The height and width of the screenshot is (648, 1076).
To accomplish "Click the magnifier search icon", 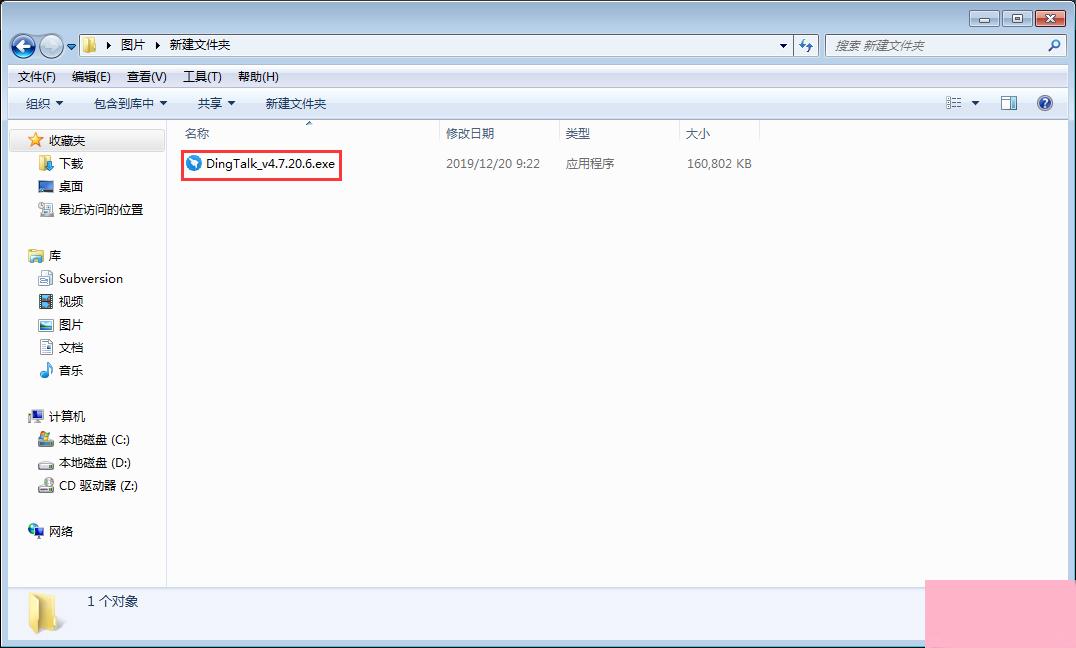I will tap(1054, 45).
